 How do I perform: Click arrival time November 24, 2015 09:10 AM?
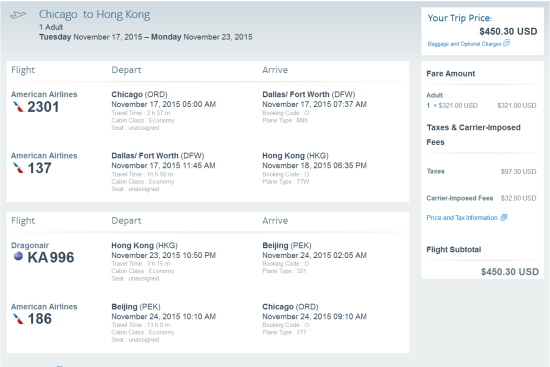[314, 316]
